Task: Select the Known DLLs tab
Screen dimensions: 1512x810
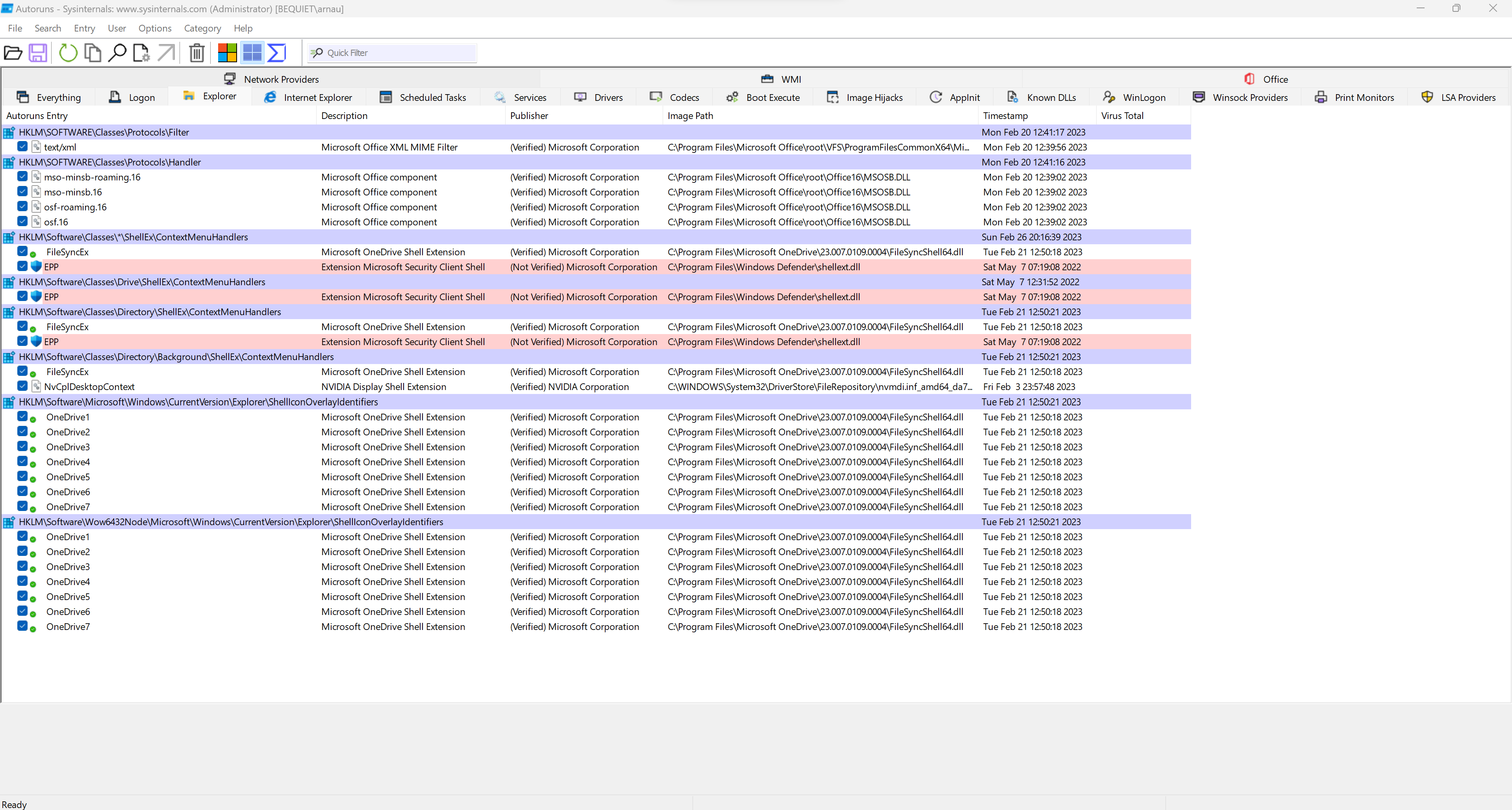Action: (1042, 97)
